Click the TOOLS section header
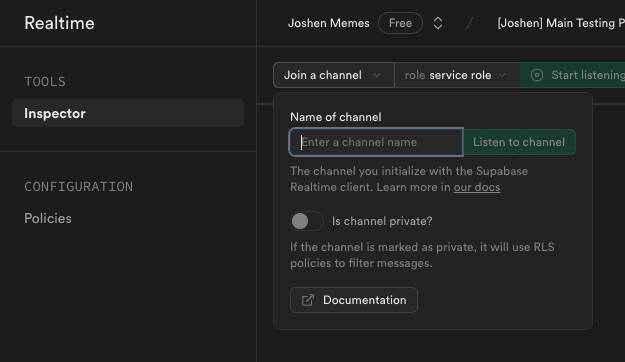 point(45,82)
